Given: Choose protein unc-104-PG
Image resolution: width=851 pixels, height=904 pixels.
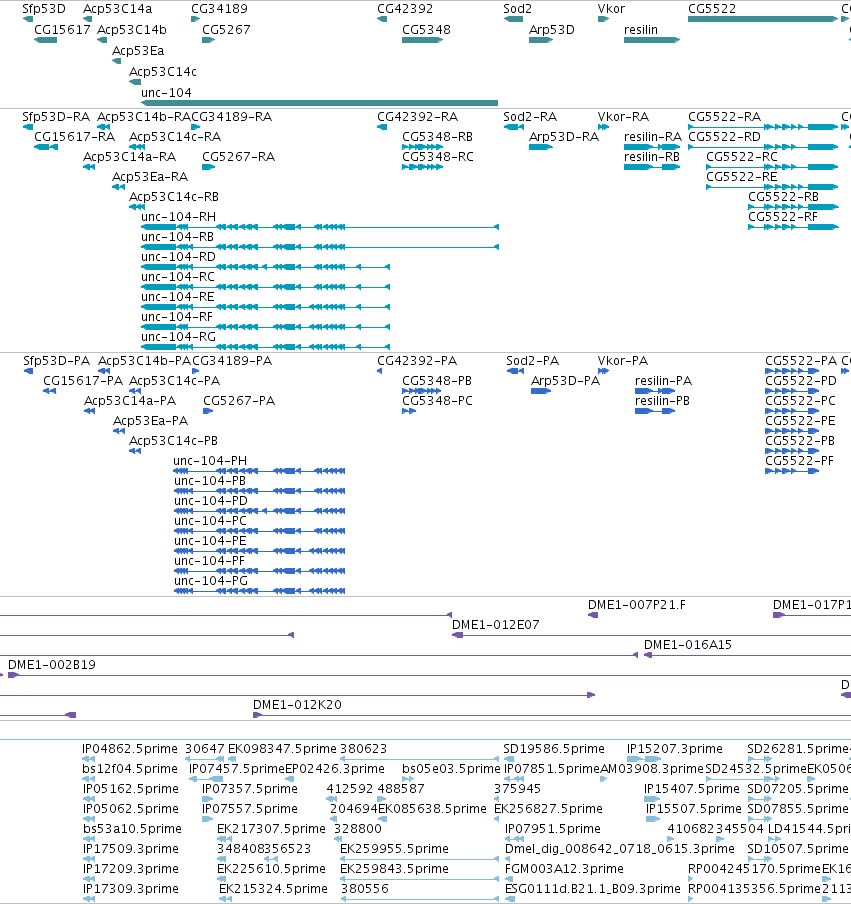Looking at the screenshot, I should [210, 581].
